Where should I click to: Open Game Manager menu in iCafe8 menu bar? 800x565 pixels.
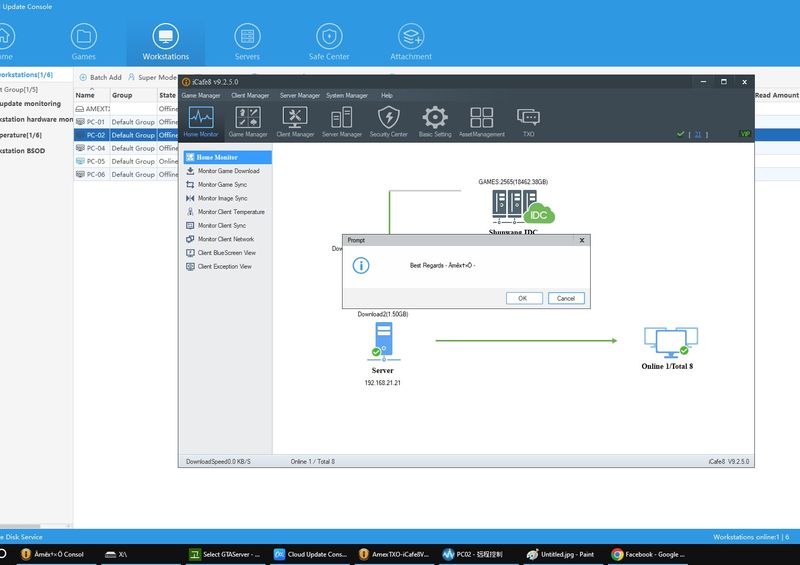[x=201, y=95]
